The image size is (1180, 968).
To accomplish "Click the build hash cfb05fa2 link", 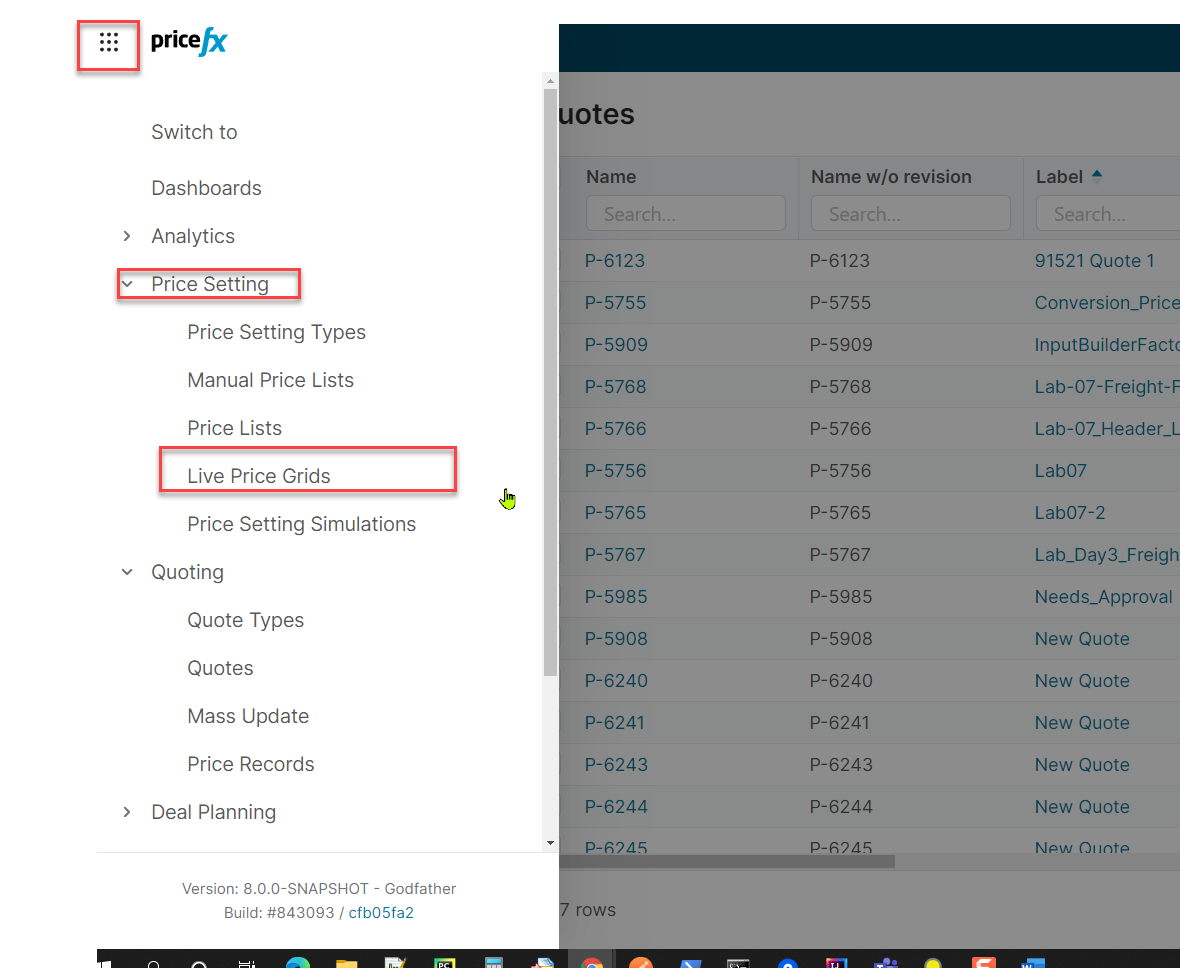I will (381, 912).
